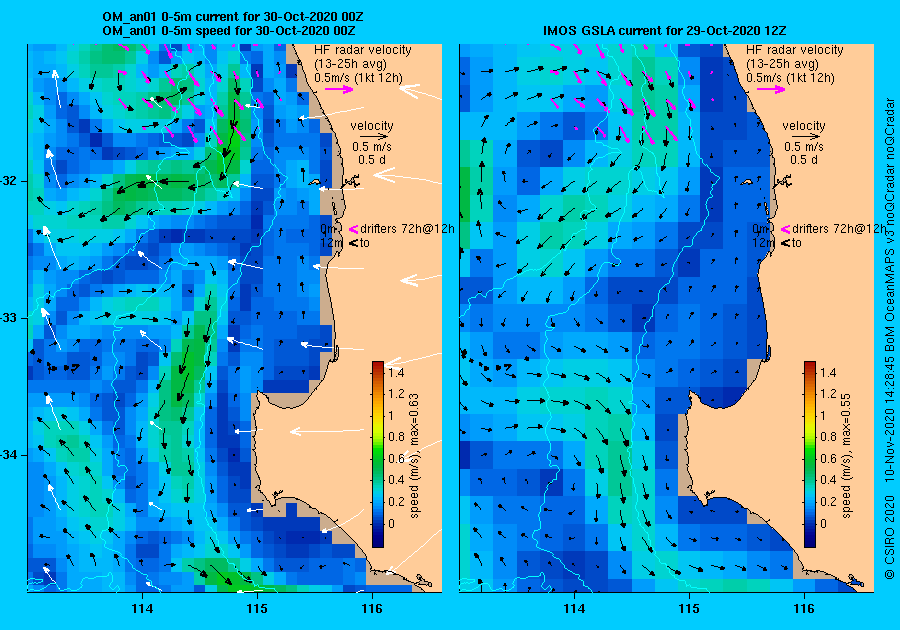Click the black velocity legend arrow in GSLA panel
The height and width of the screenshot is (630, 900).
click(x=806, y=137)
